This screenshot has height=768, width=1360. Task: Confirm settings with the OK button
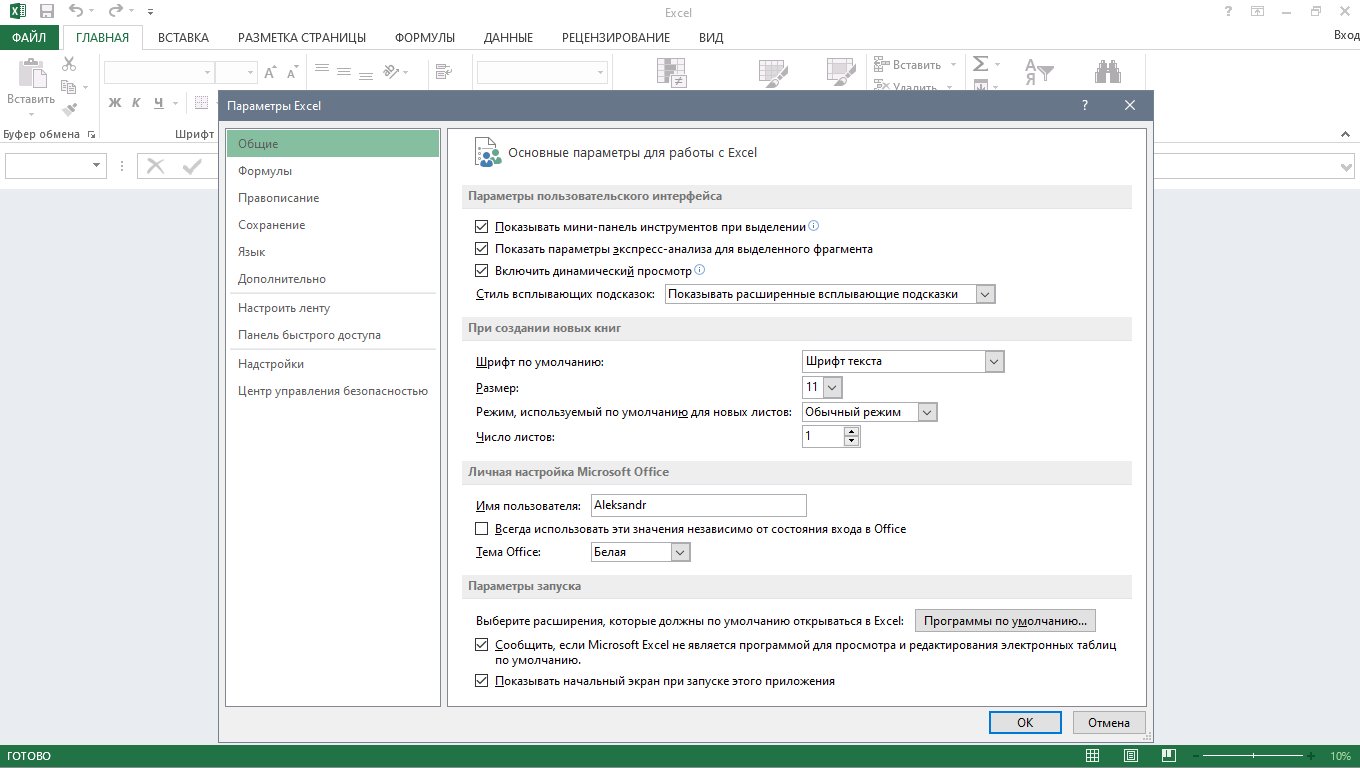point(1024,722)
